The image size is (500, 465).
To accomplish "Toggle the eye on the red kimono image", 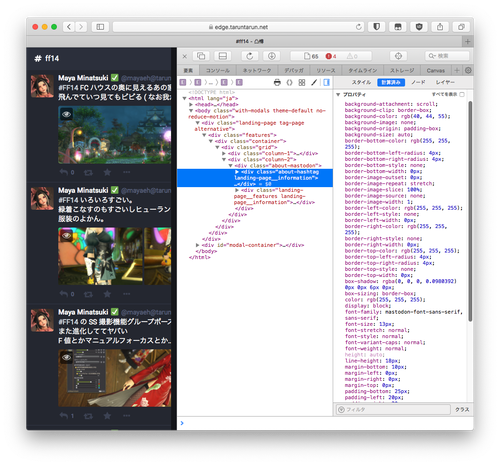I will point(66,357).
